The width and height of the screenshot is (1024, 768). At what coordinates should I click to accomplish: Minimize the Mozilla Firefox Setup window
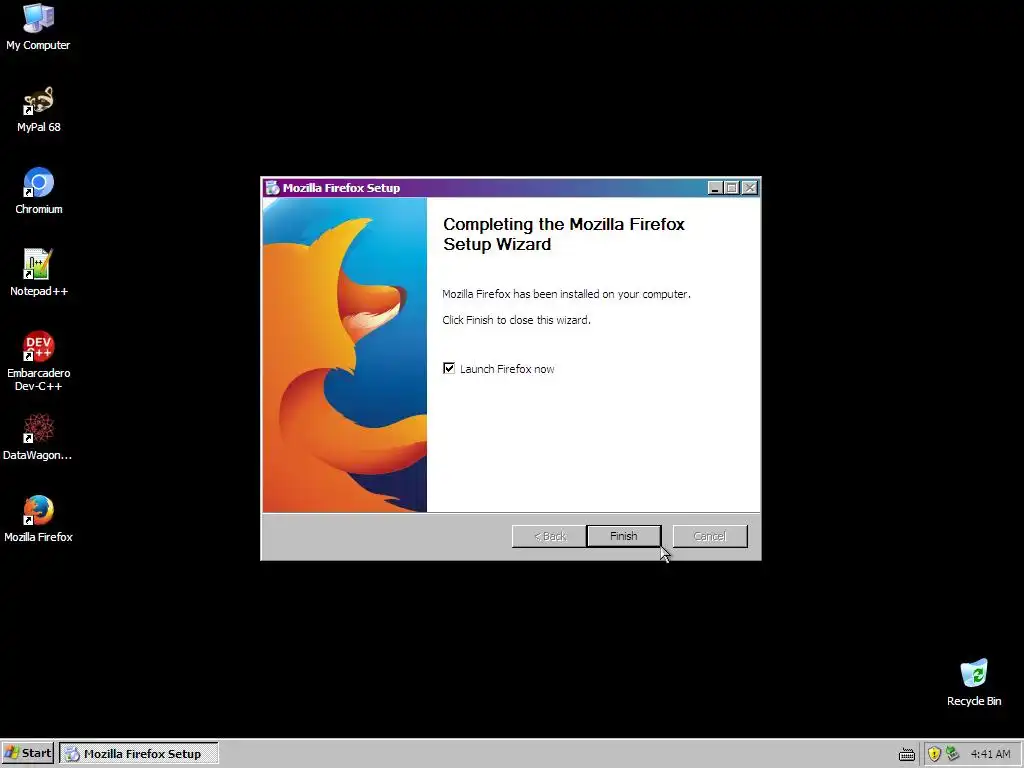tap(715, 188)
